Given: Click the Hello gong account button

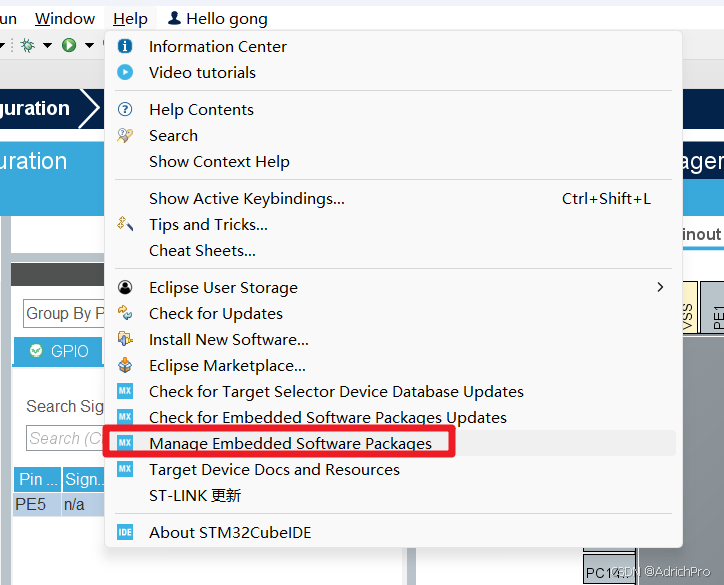Looking at the screenshot, I should point(217,18).
